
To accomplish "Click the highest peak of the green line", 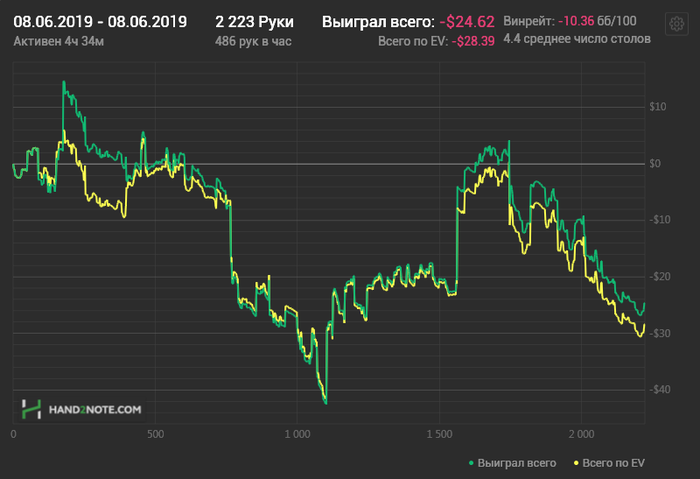I will pyautogui.click(x=63, y=82).
